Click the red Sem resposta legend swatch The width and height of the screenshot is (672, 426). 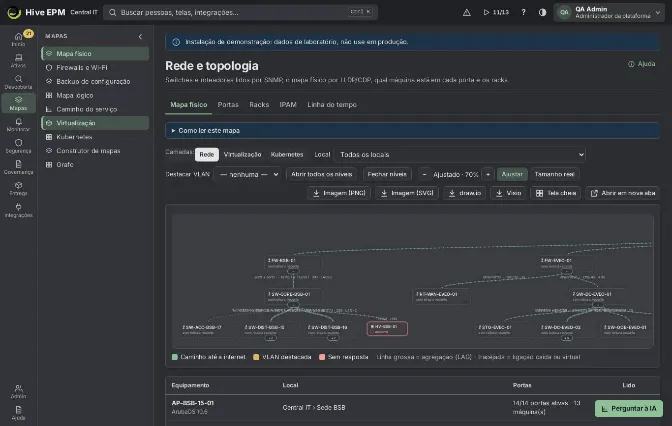[x=322, y=357]
